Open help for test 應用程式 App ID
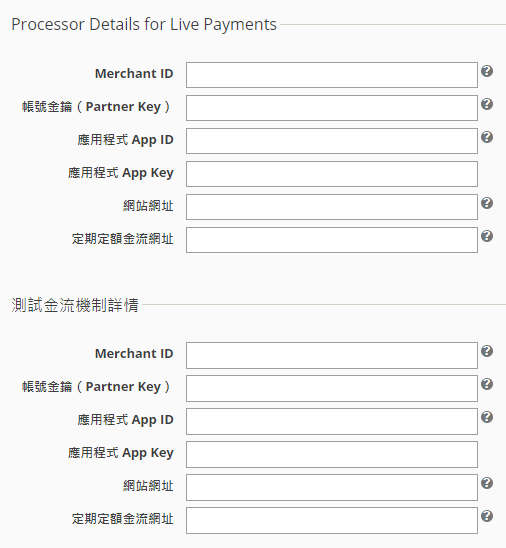Viewport: 506px width, 548px height. (x=487, y=417)
